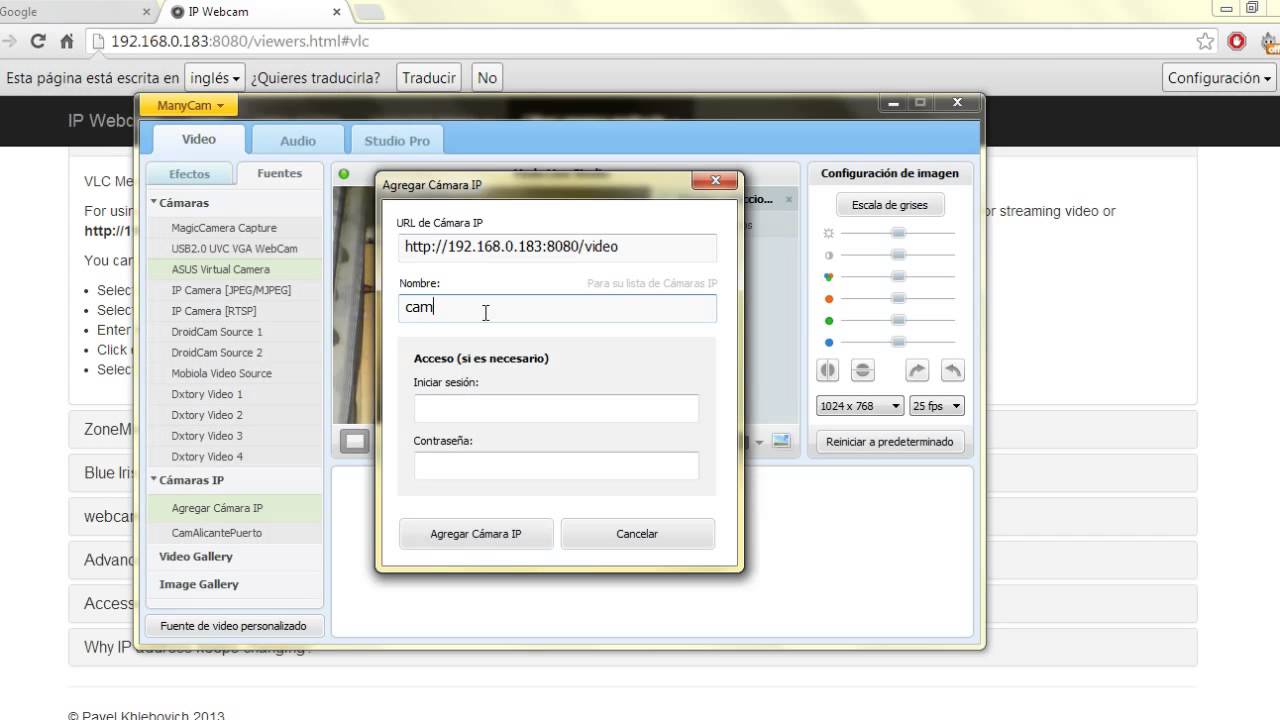
Task: Open the inglés language dropdown
Action: click(215, 78)
